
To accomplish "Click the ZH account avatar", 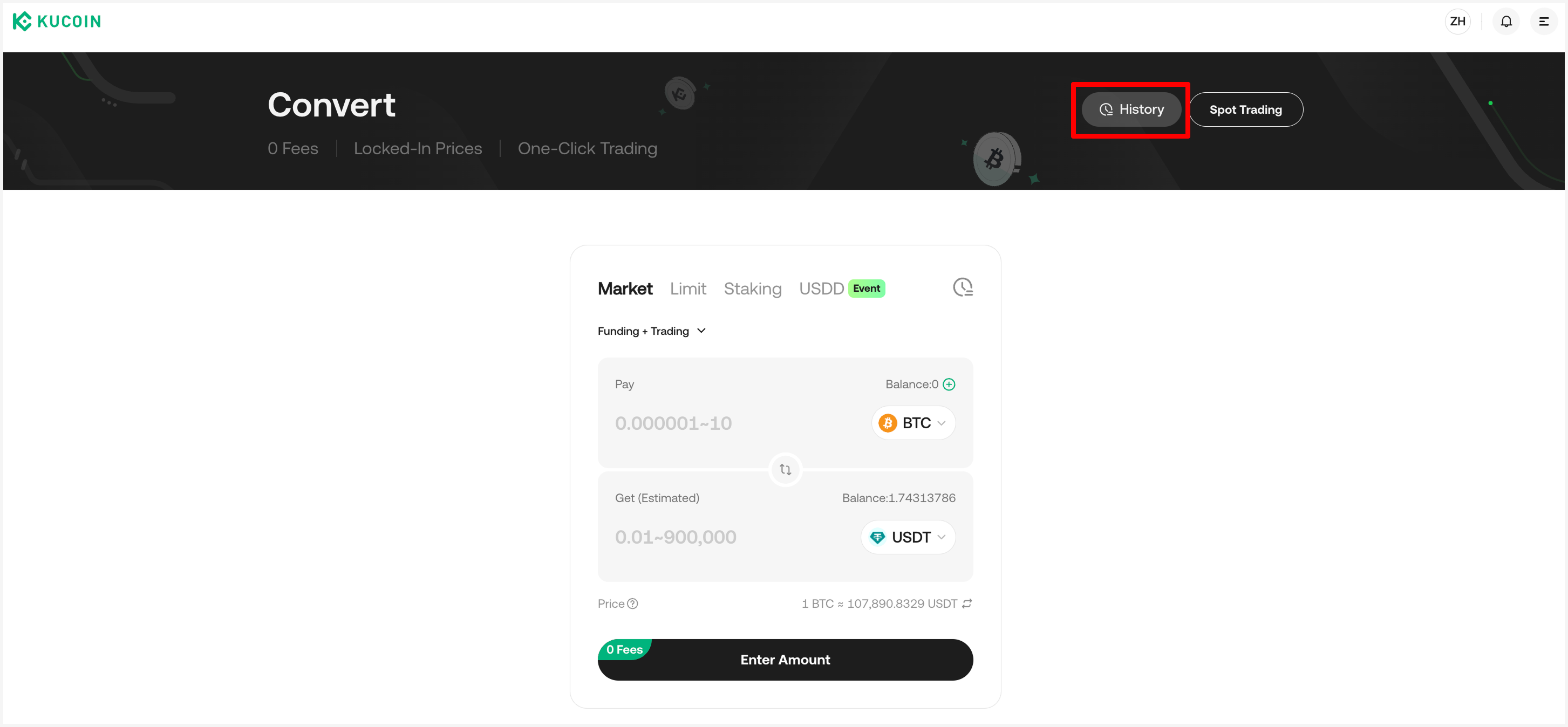I will coord(1457,22).
